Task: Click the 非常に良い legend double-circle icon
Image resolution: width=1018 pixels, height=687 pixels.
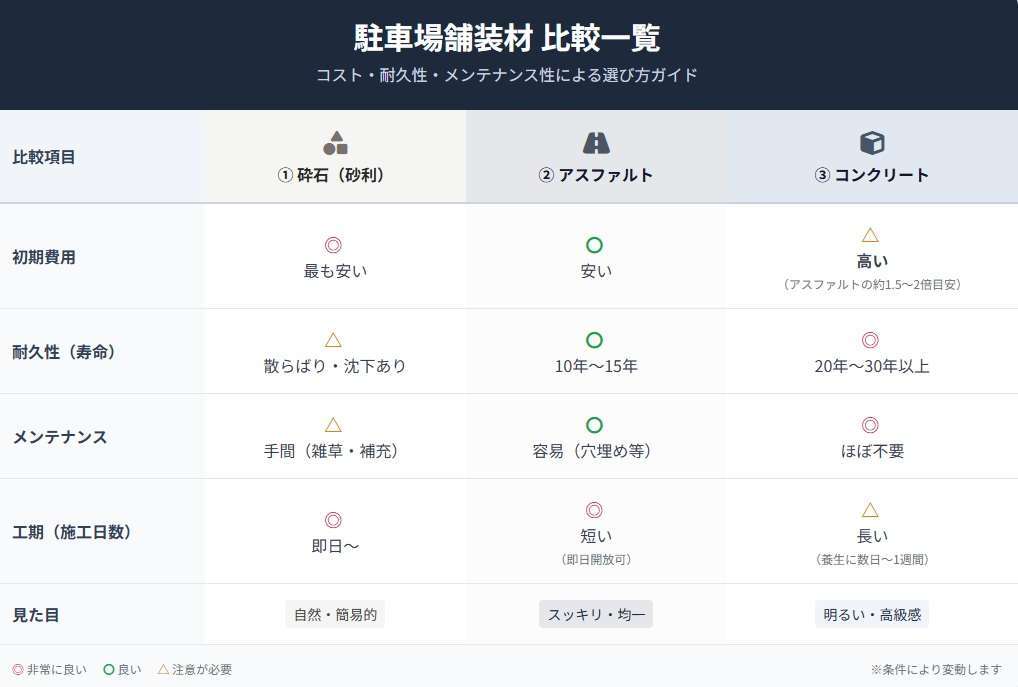Action: pos(18,670)
